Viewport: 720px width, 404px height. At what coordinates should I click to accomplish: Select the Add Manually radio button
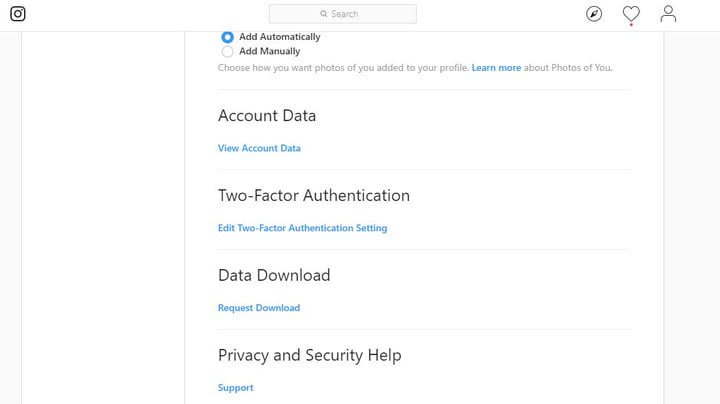click(227, 51)
